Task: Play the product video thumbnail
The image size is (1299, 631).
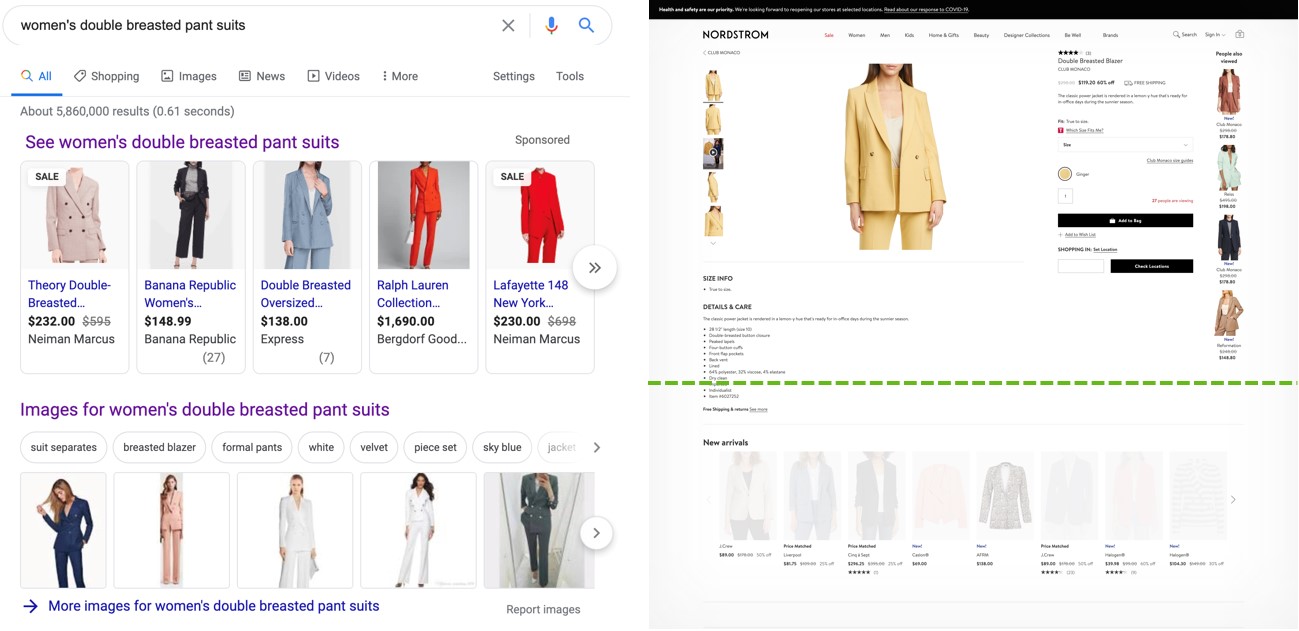Action: pyautogui.click(x=713, y=153)
